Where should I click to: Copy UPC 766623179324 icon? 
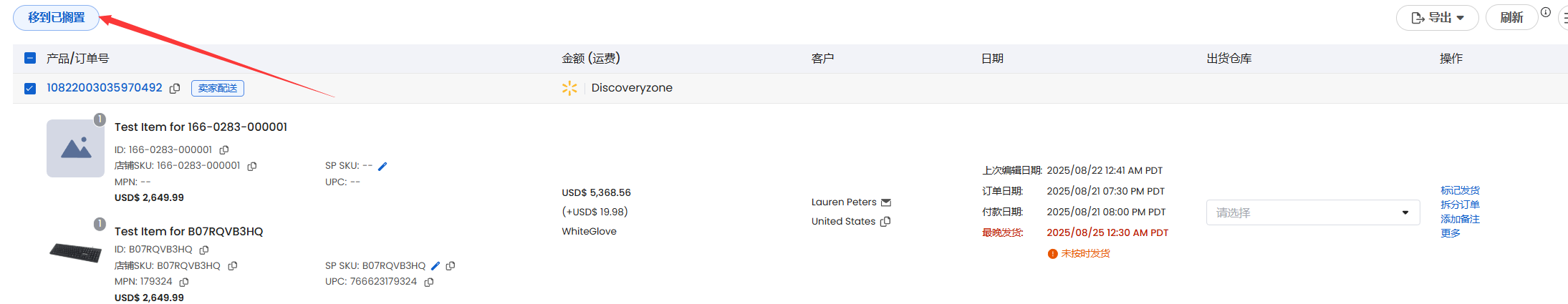[429, 282]
